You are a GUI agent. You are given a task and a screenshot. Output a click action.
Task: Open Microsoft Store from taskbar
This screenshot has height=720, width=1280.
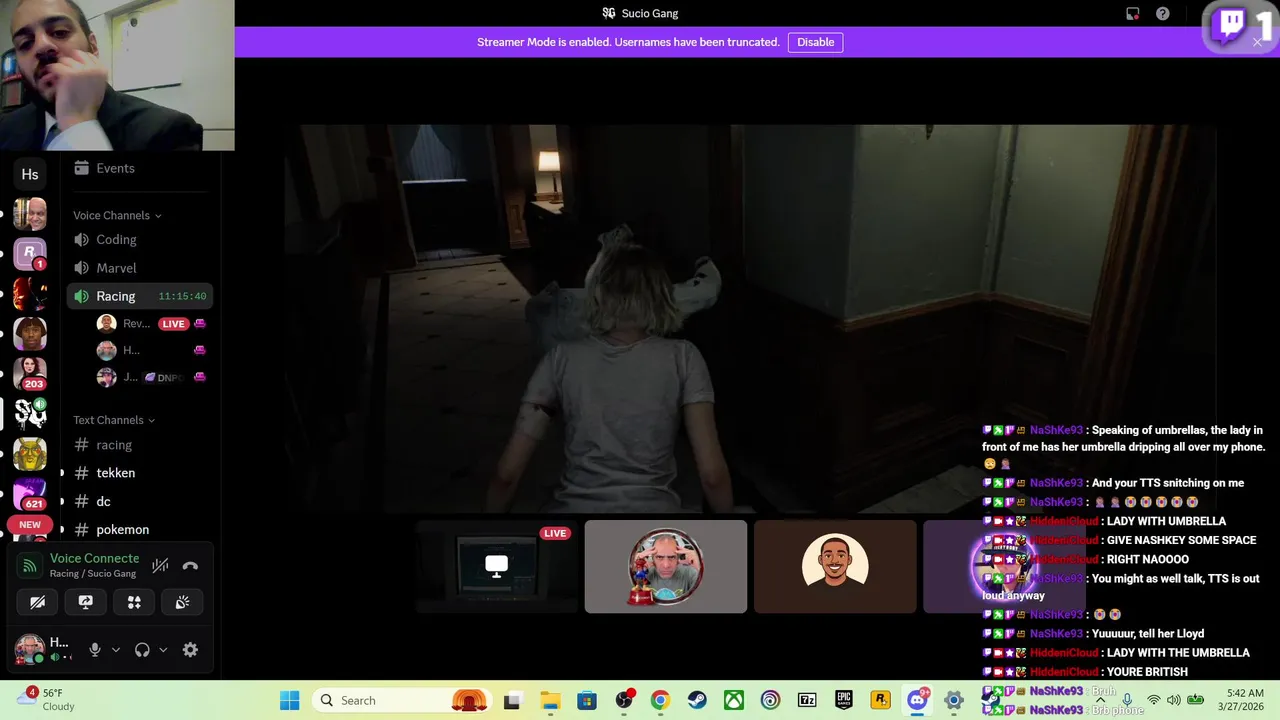587,700
